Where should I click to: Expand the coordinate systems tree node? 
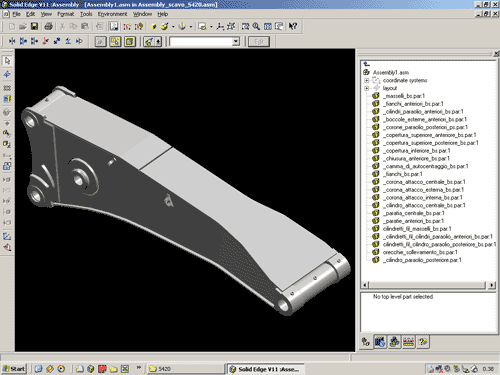pyautogui.click(x=366, y=80)
